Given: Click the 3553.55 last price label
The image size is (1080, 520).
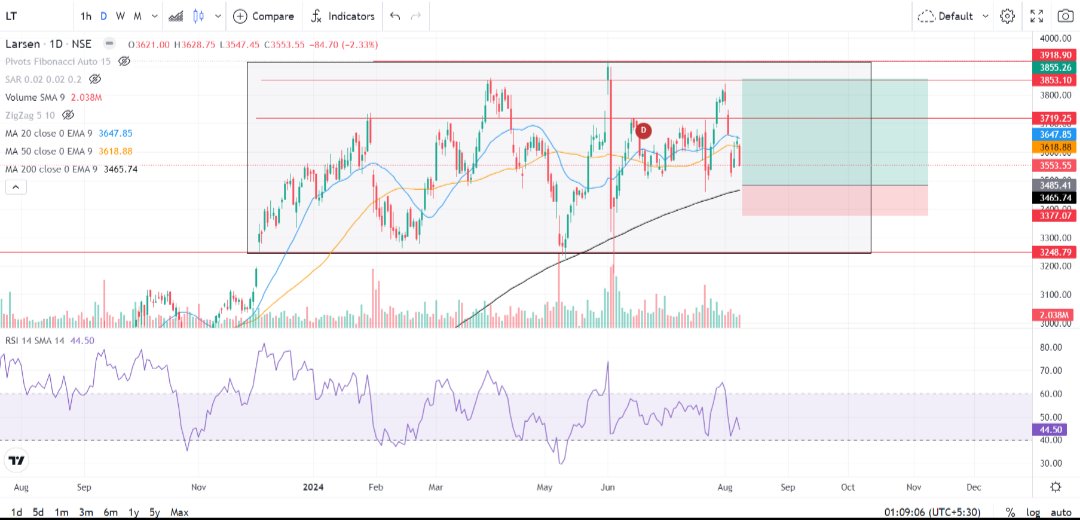Looking at the screenshot, I should pyautogui.click(x=1054, y=165).
